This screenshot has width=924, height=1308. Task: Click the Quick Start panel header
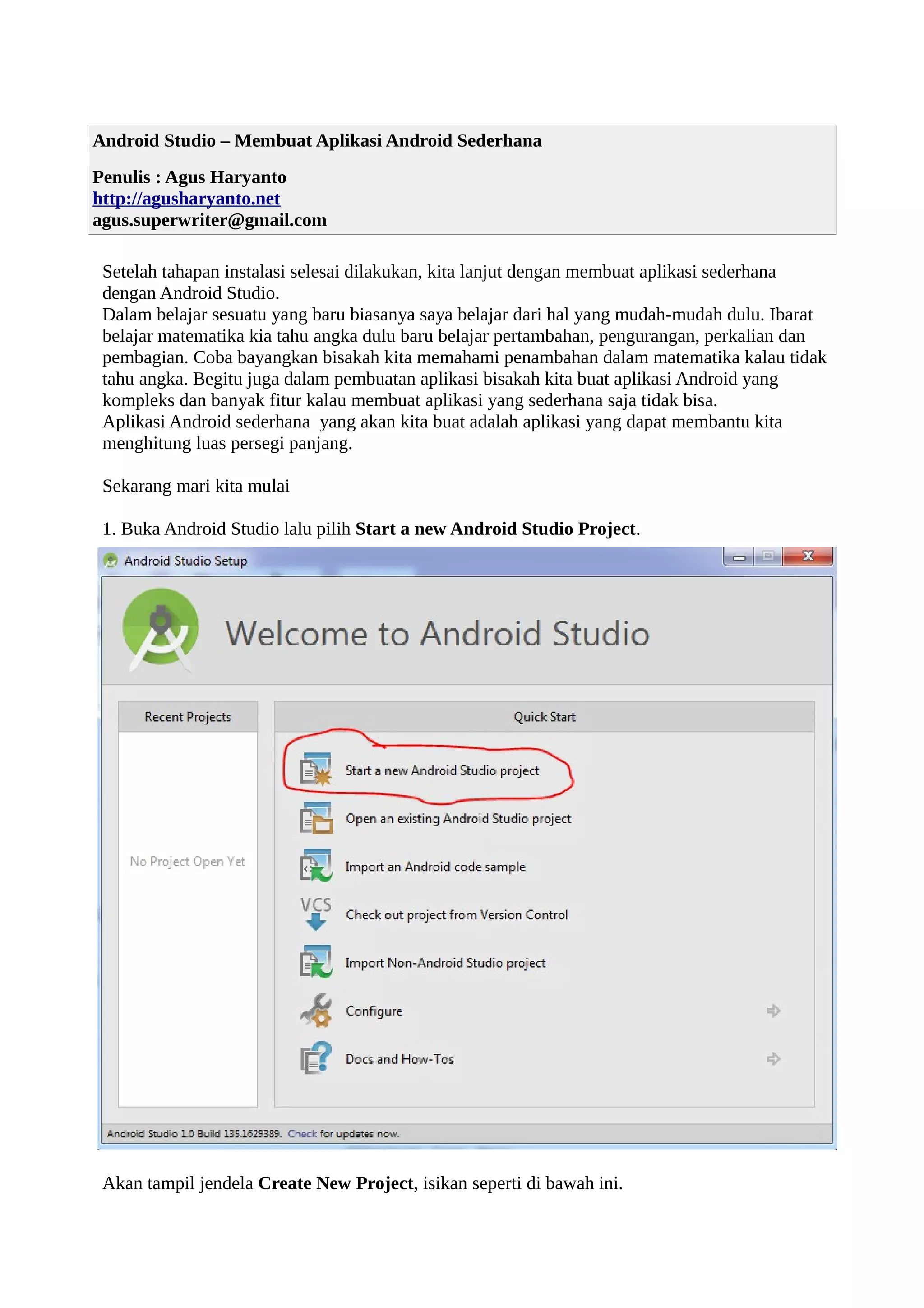(544, 717)
